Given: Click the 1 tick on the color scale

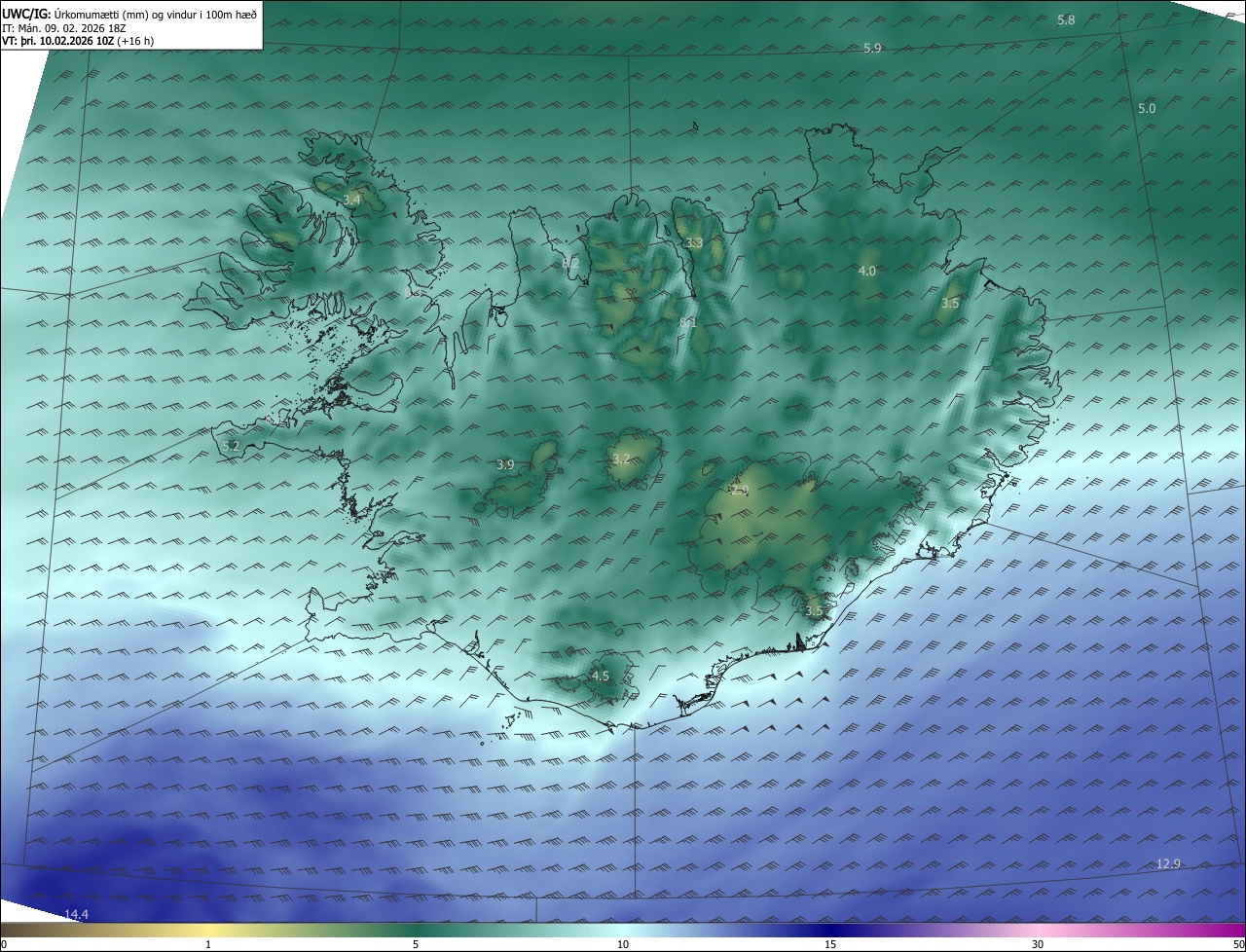Looking at the screenshot, I should (x=208, y=945).
